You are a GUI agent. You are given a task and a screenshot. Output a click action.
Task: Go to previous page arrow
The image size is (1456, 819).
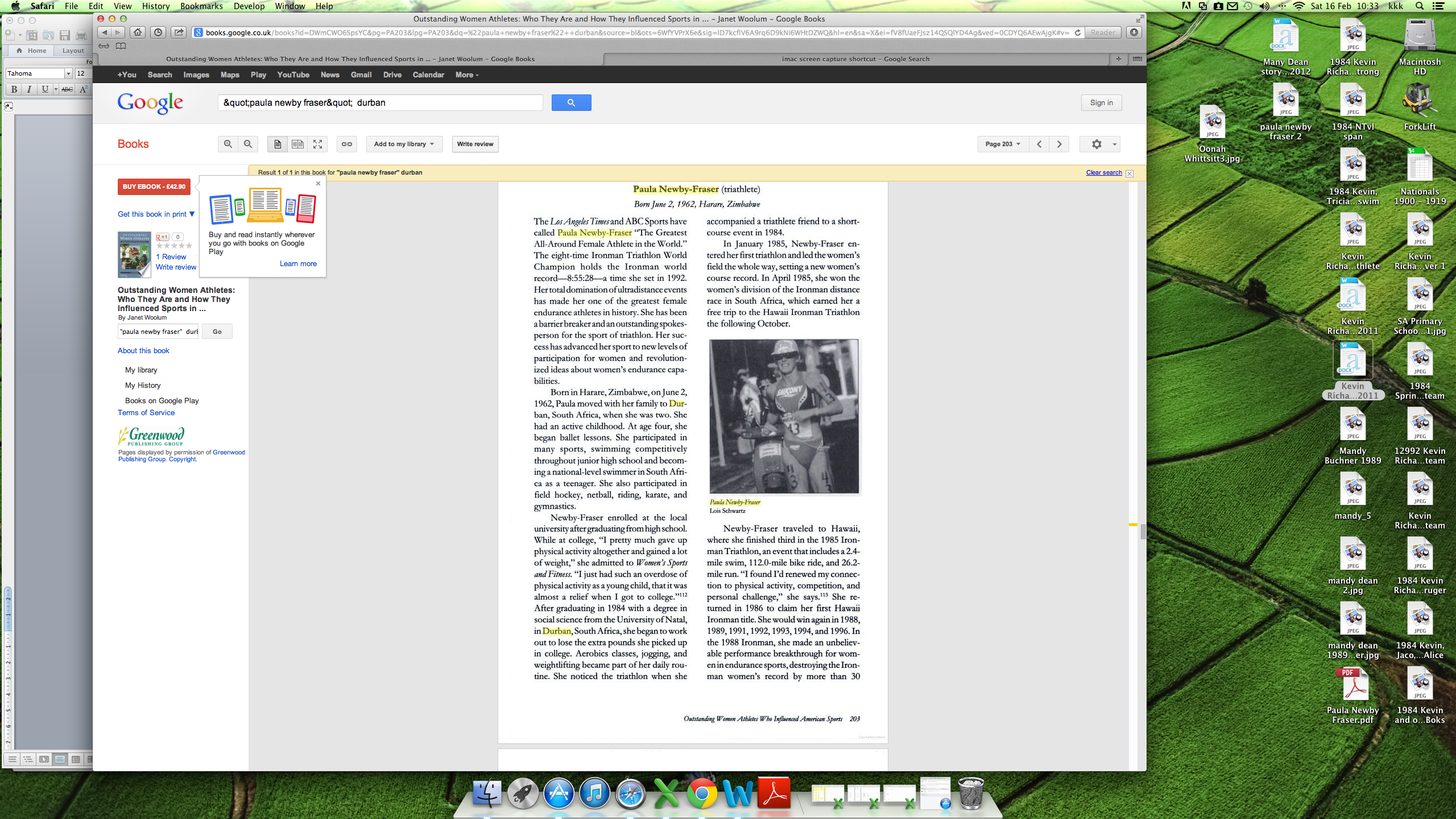(x=1039, y=144)
